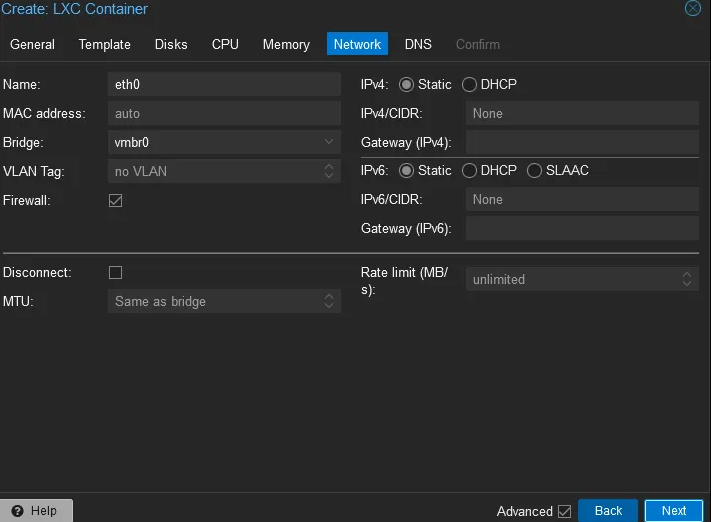Enable the Disconnect checkbox
This screenshot has height=522, width=711.
click(x=115, y=272)
